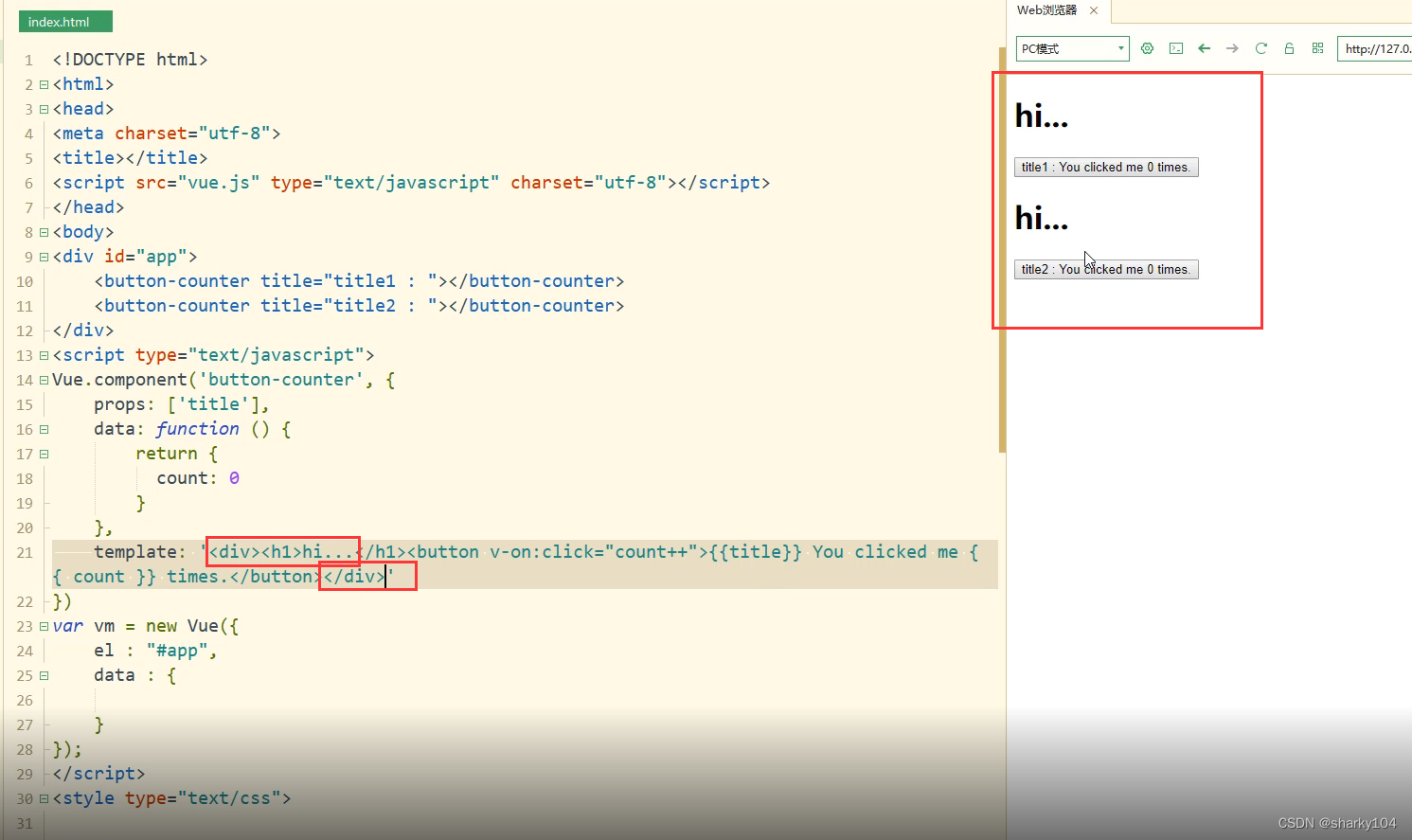
Task: Click the '</script>' tag on line 29
Action: [x=99, y=774]
